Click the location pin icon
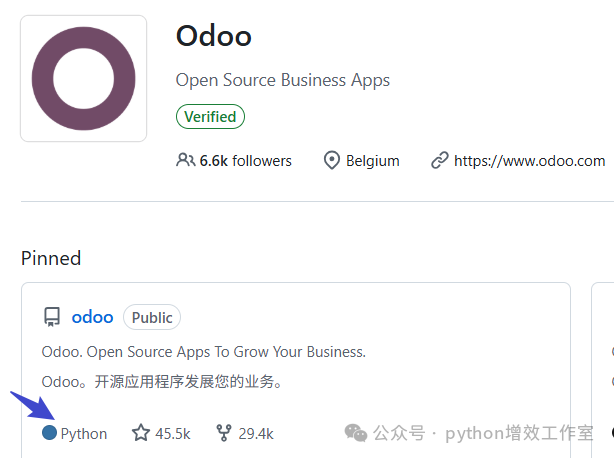 (332, 160)
